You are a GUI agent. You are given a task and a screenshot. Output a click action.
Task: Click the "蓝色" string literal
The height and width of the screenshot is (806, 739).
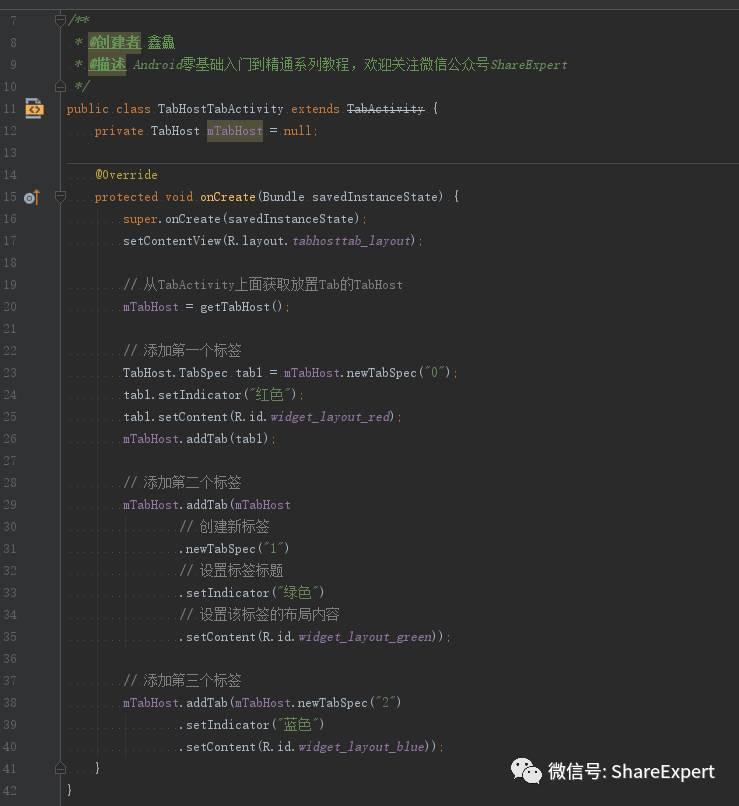[298, 725]
